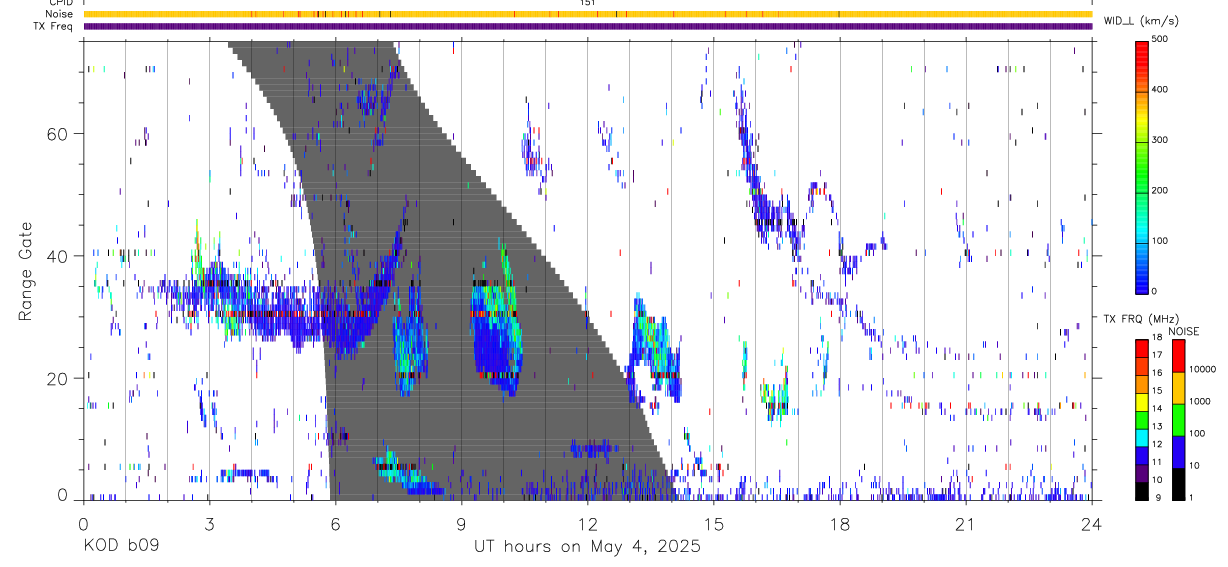
Task: Click the 6 tick on the UT hours axis
Action: [x=335, y=524]
